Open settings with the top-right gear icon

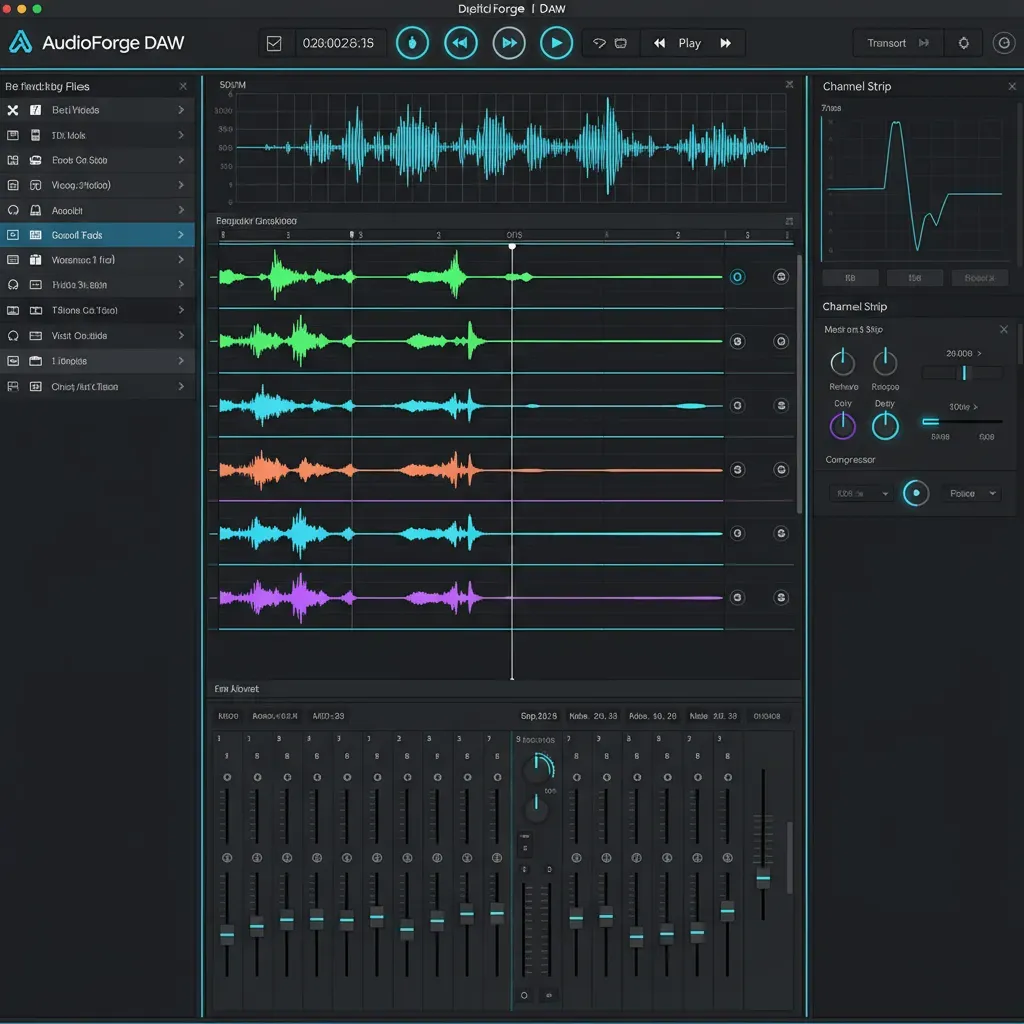[963, 43]
